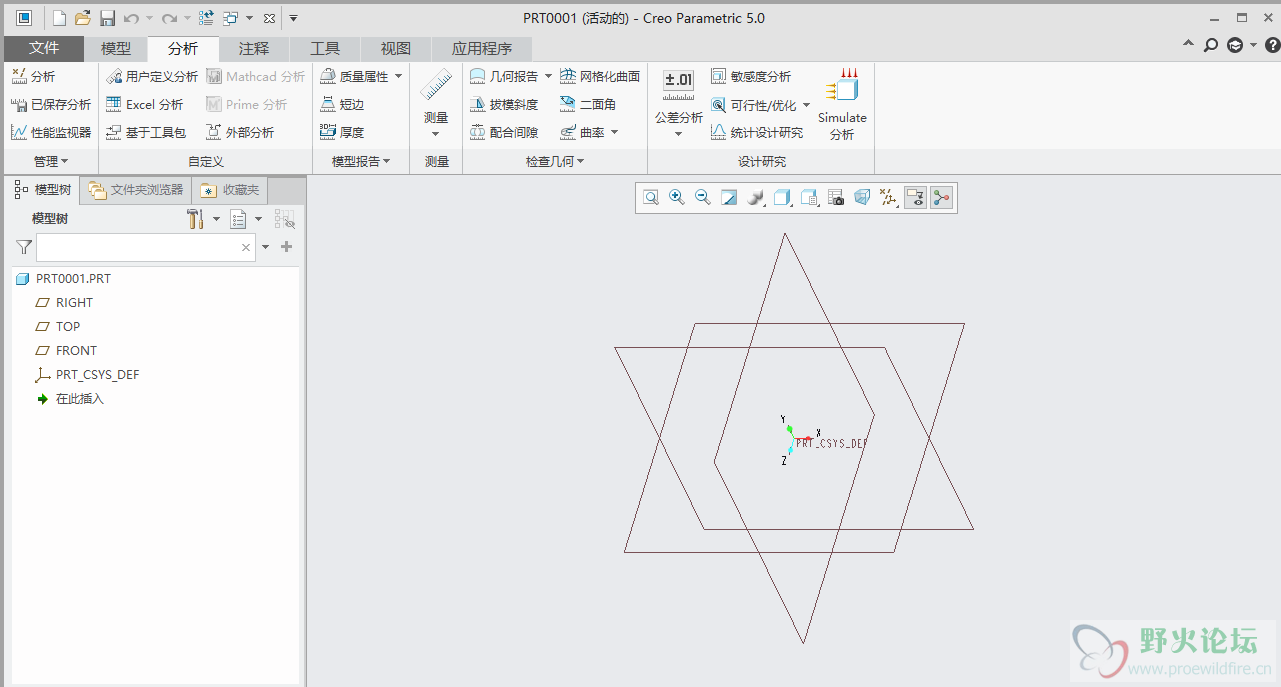The width and height of the screenshot is (1281, 687).
Task: Click the Redo arrow icon
Action: 169,18
